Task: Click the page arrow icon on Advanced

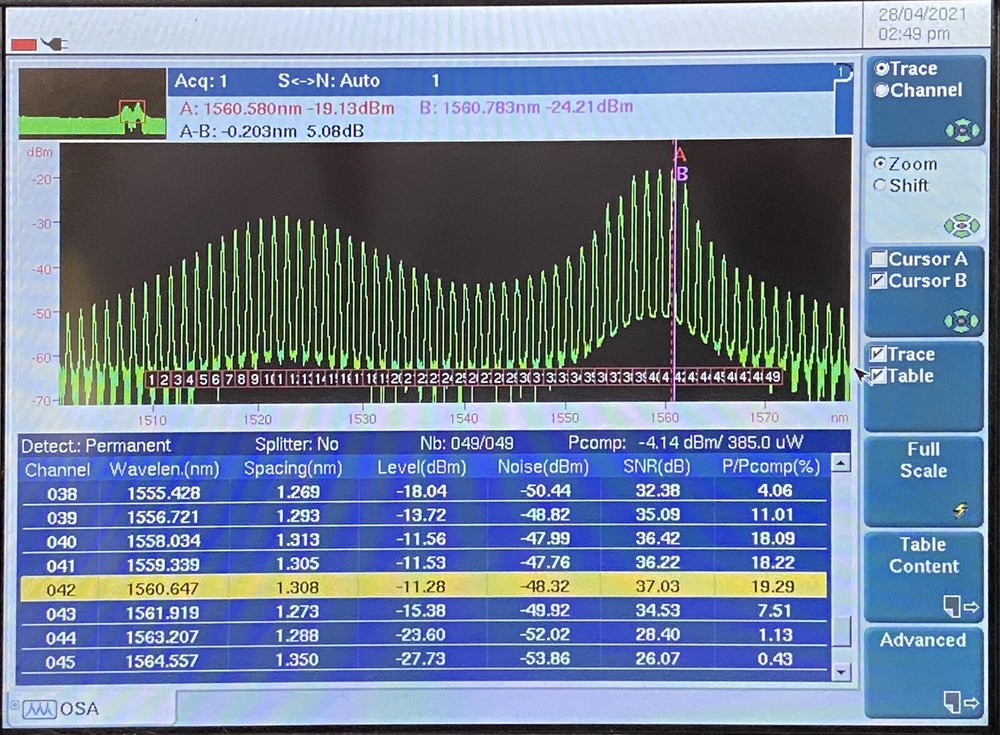Action: click(961, 702)
